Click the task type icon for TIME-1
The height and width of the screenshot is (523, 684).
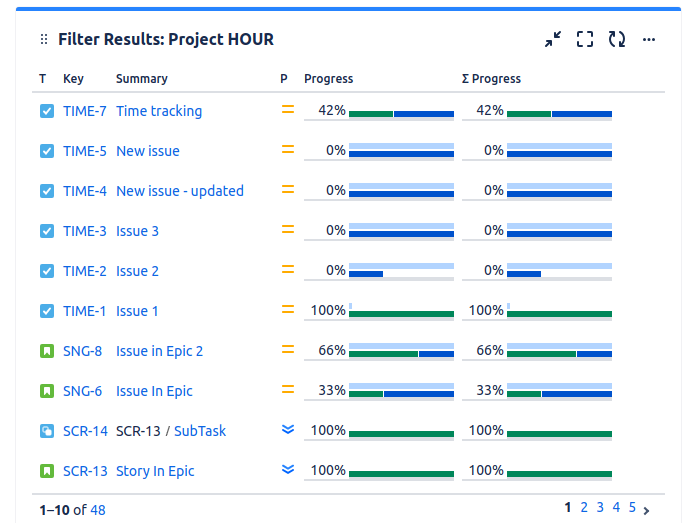pyautogui.click(x=47, y=311)
